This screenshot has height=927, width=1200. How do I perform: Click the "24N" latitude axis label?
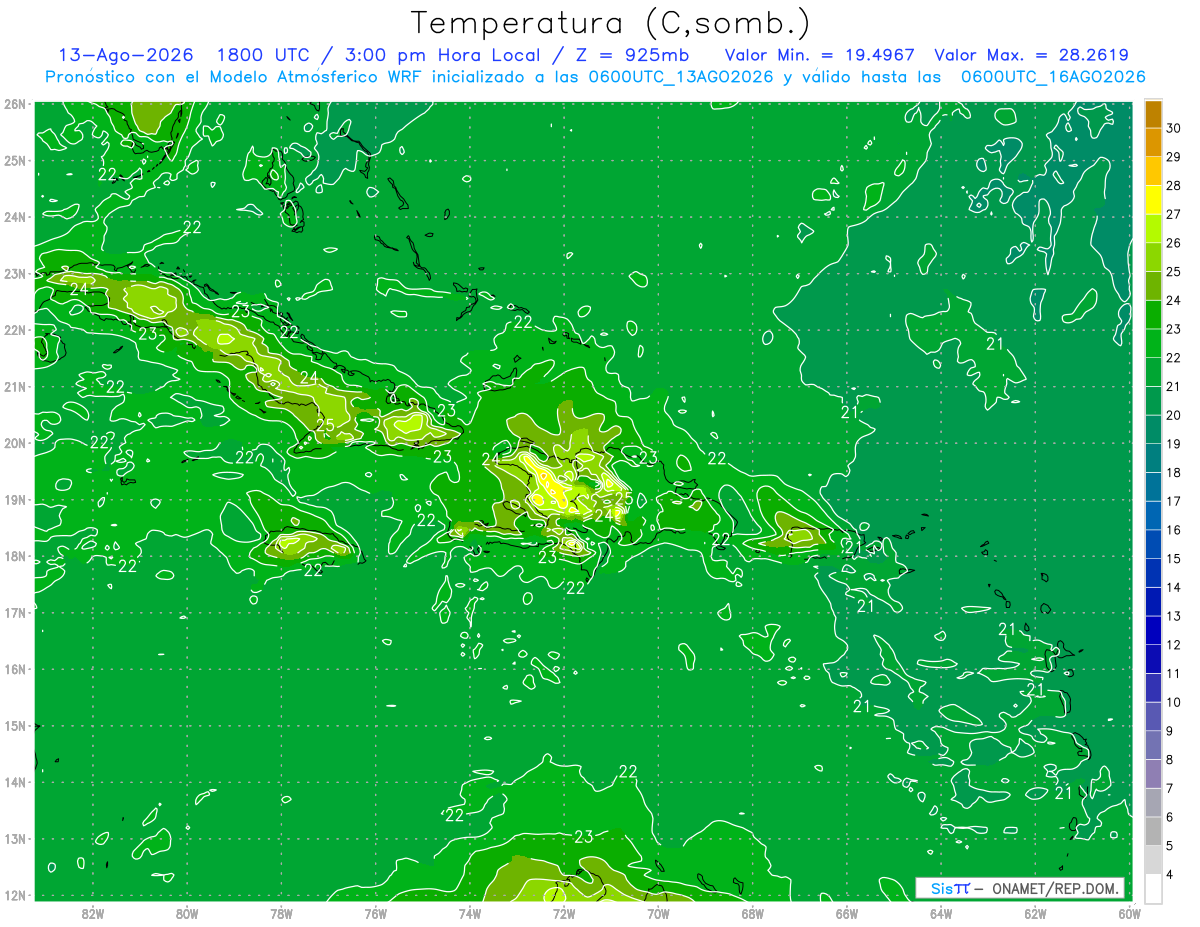click(15, 217)
